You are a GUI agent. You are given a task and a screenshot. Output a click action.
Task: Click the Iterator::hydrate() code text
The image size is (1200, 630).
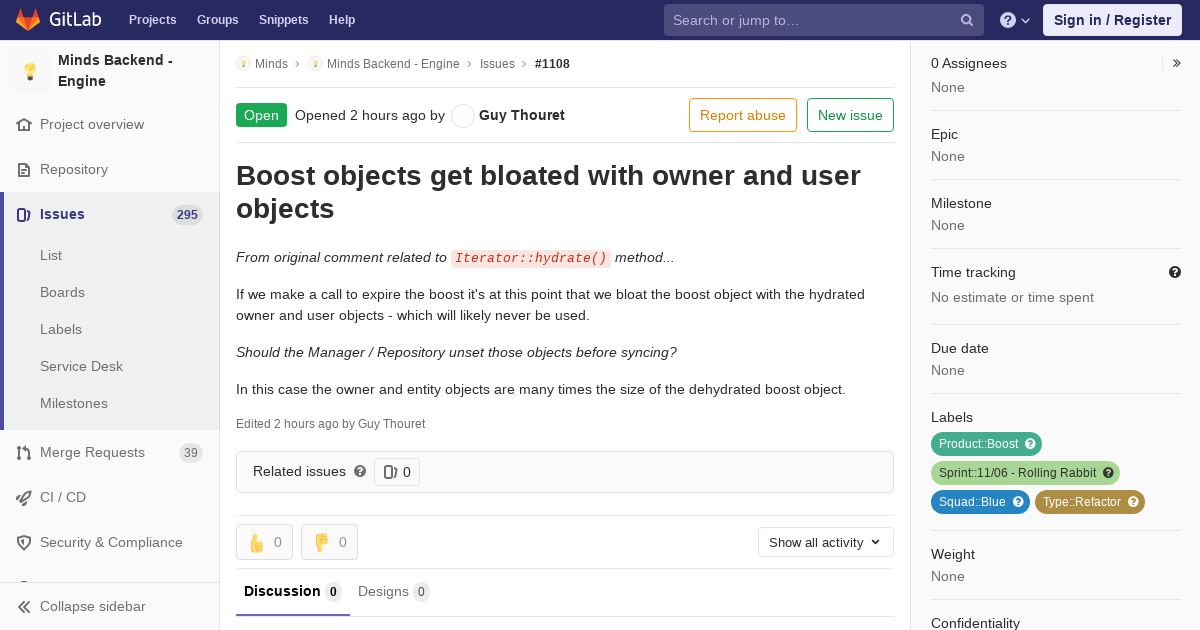(531, 258)
